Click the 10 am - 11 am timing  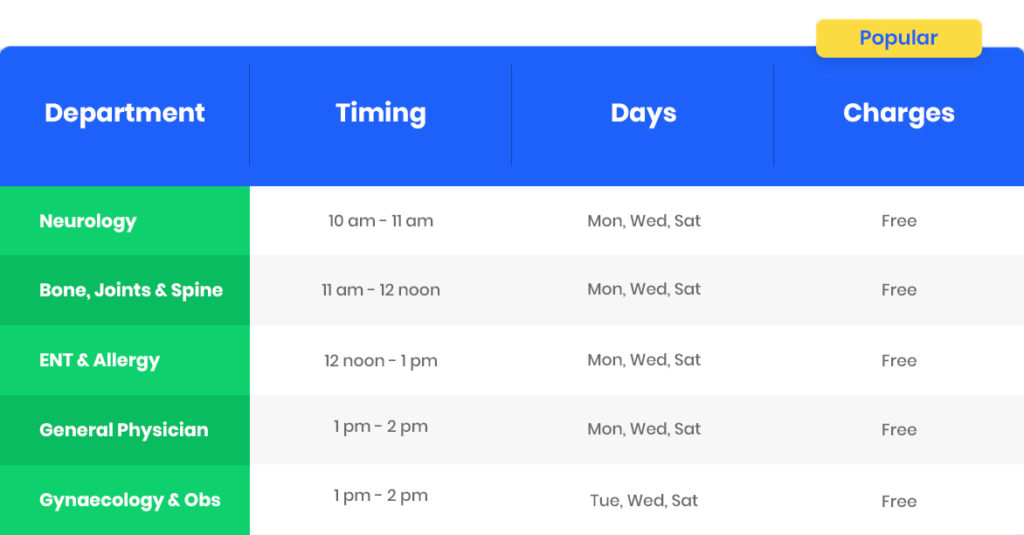pyautogui.click(x=381, y=221)
